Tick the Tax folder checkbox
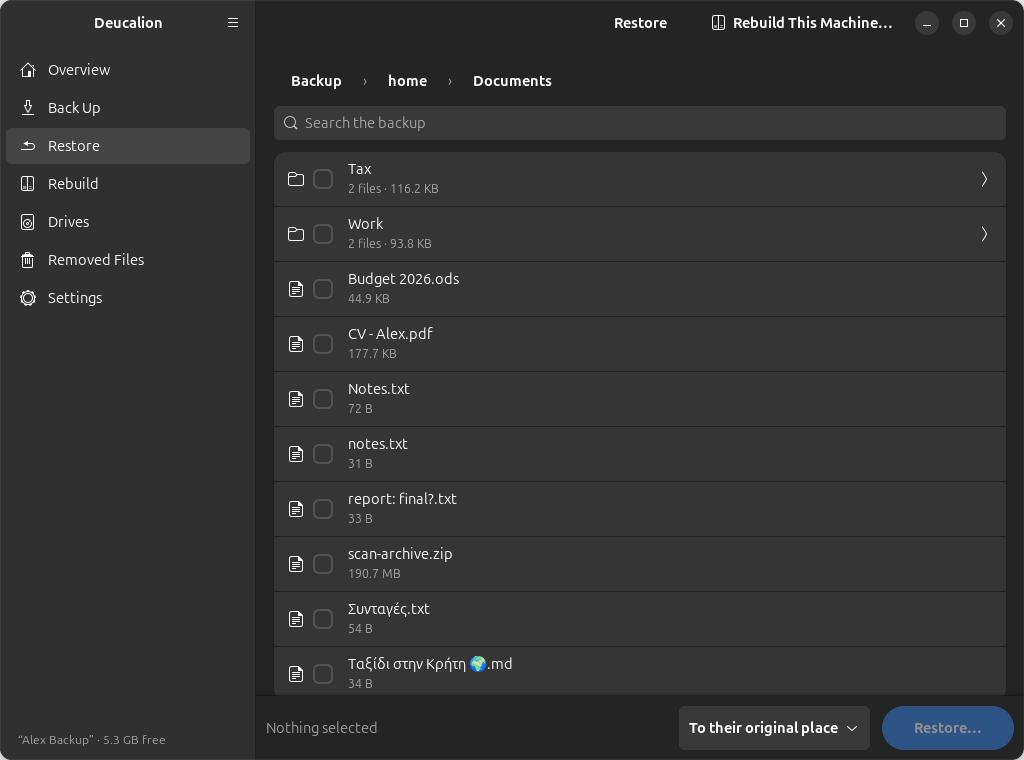This screenshot has width=1024, height=760. pyautogui.click(x=323, y=179)
